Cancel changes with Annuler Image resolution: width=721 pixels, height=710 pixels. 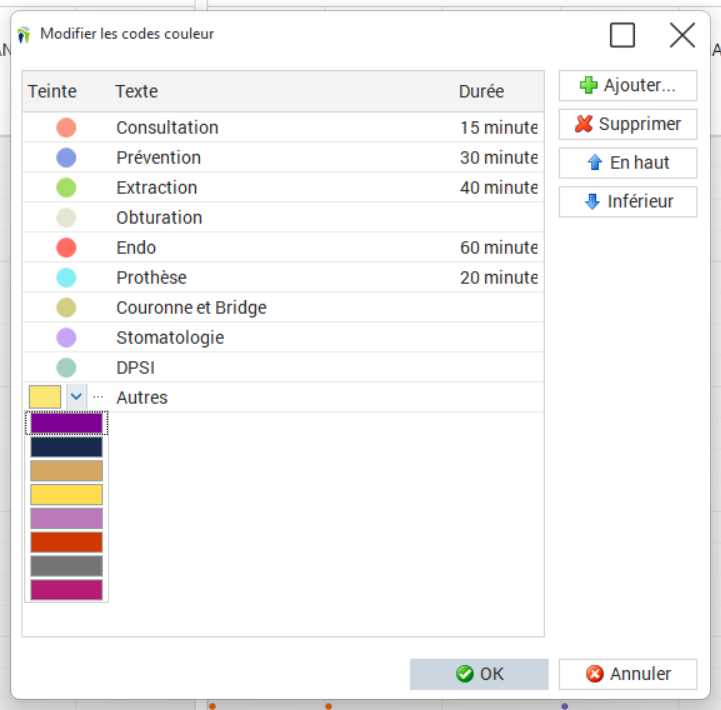[628, 674]
